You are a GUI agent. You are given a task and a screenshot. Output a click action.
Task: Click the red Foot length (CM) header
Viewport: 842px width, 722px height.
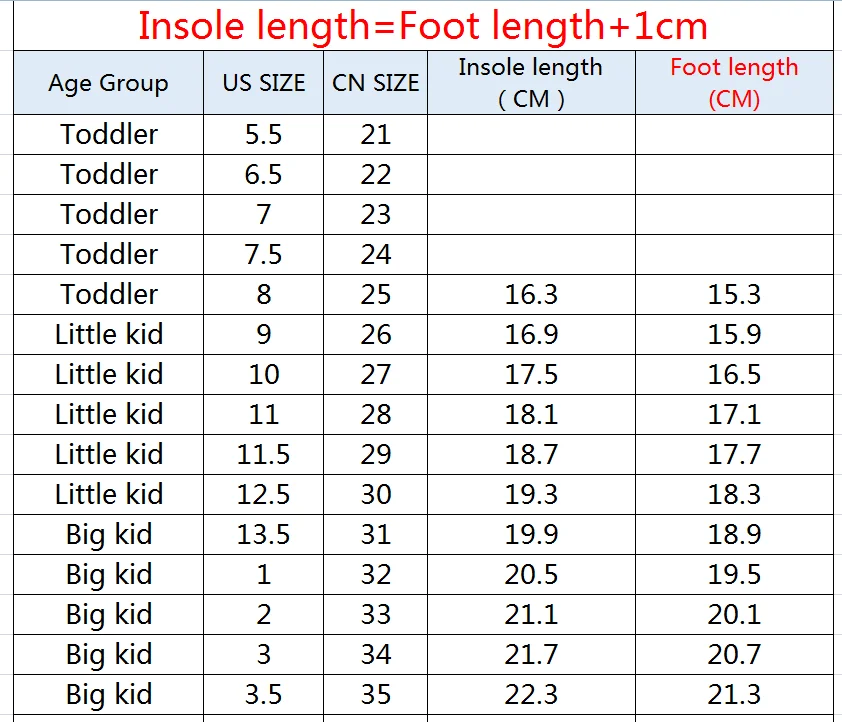(x=734, y=83)
